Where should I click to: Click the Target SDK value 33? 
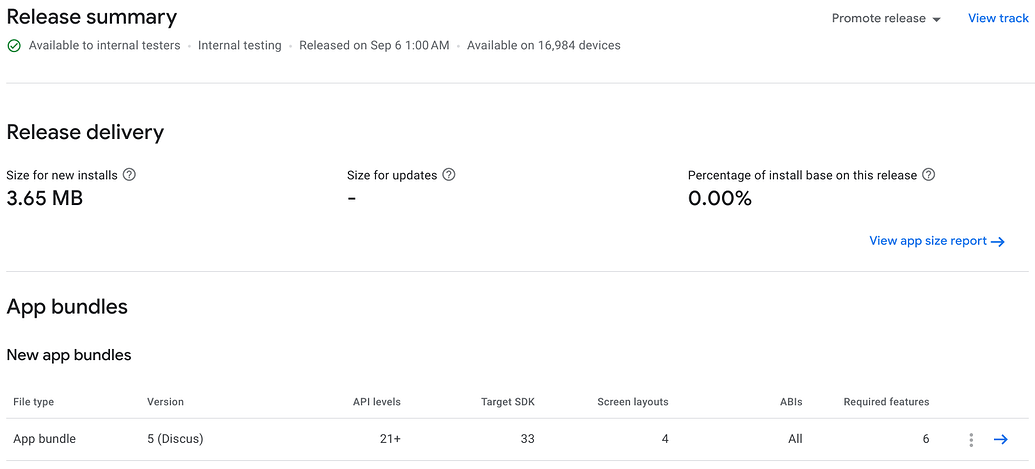[x=527, y=439]
